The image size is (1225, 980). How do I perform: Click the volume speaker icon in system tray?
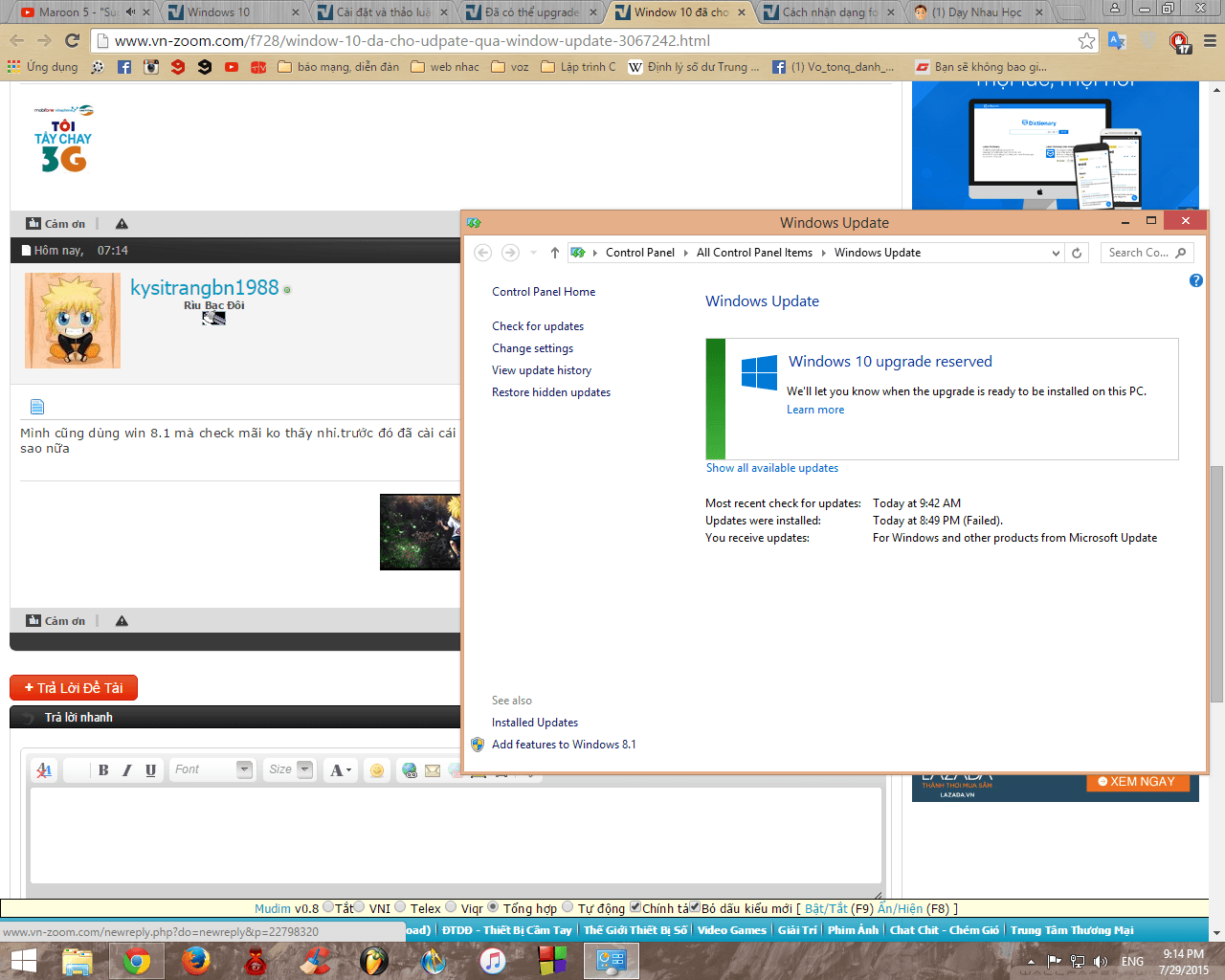coord(1101,961)
